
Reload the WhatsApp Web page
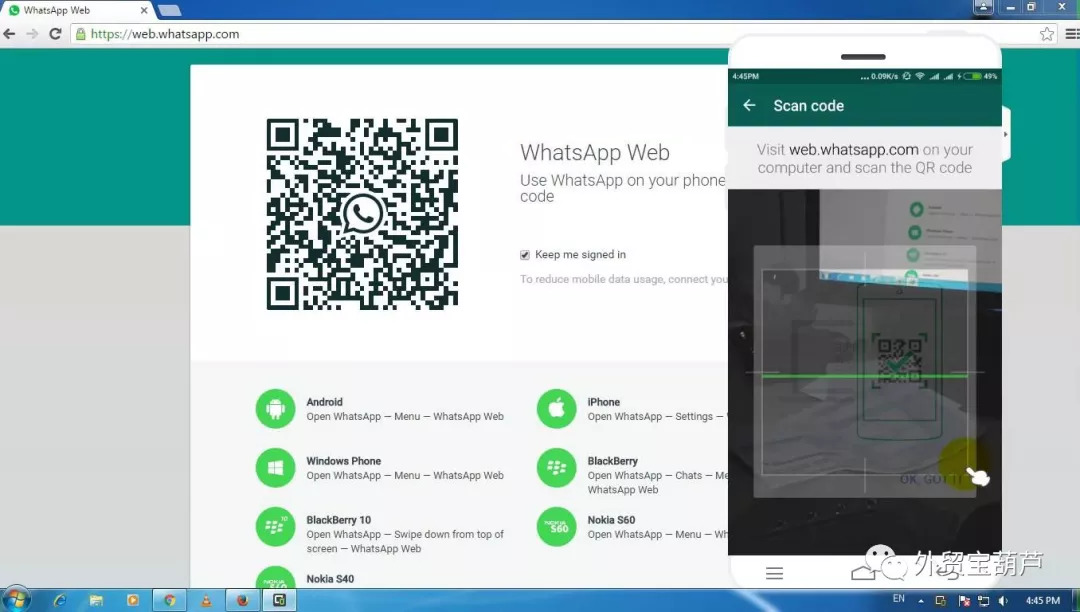tap(55, 34)
